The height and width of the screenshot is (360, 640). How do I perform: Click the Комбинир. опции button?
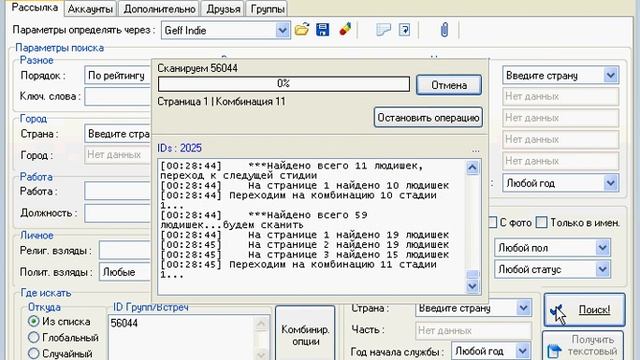coord(305,334)
